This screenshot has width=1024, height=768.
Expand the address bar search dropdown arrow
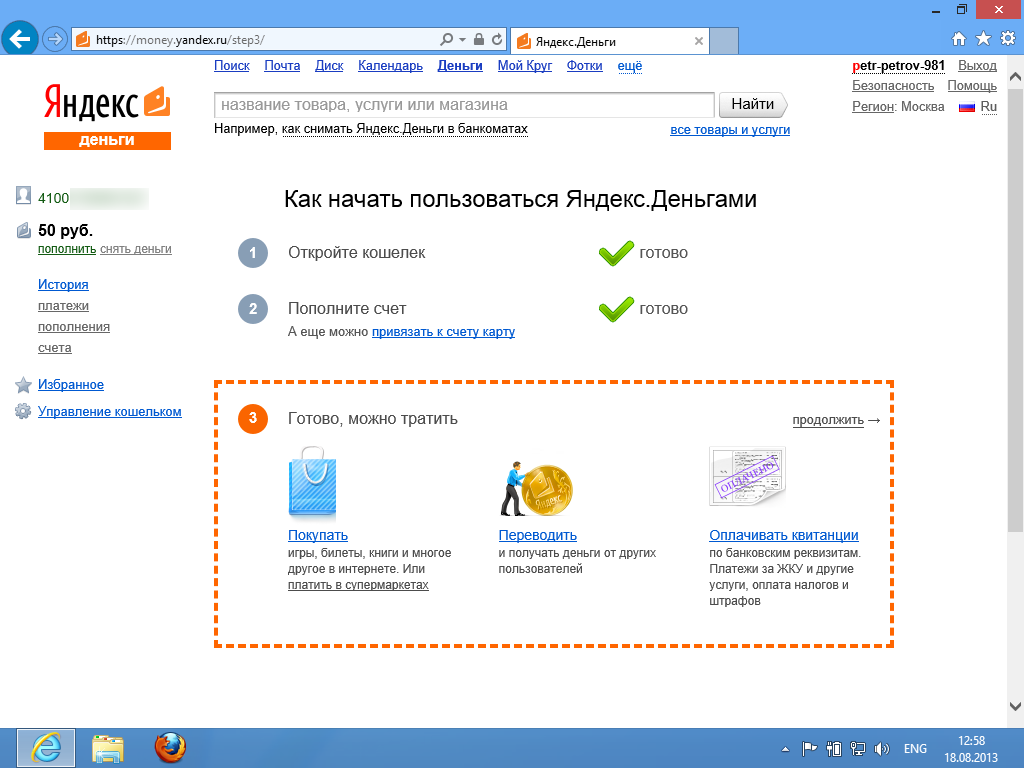click(x=462, y=40)
